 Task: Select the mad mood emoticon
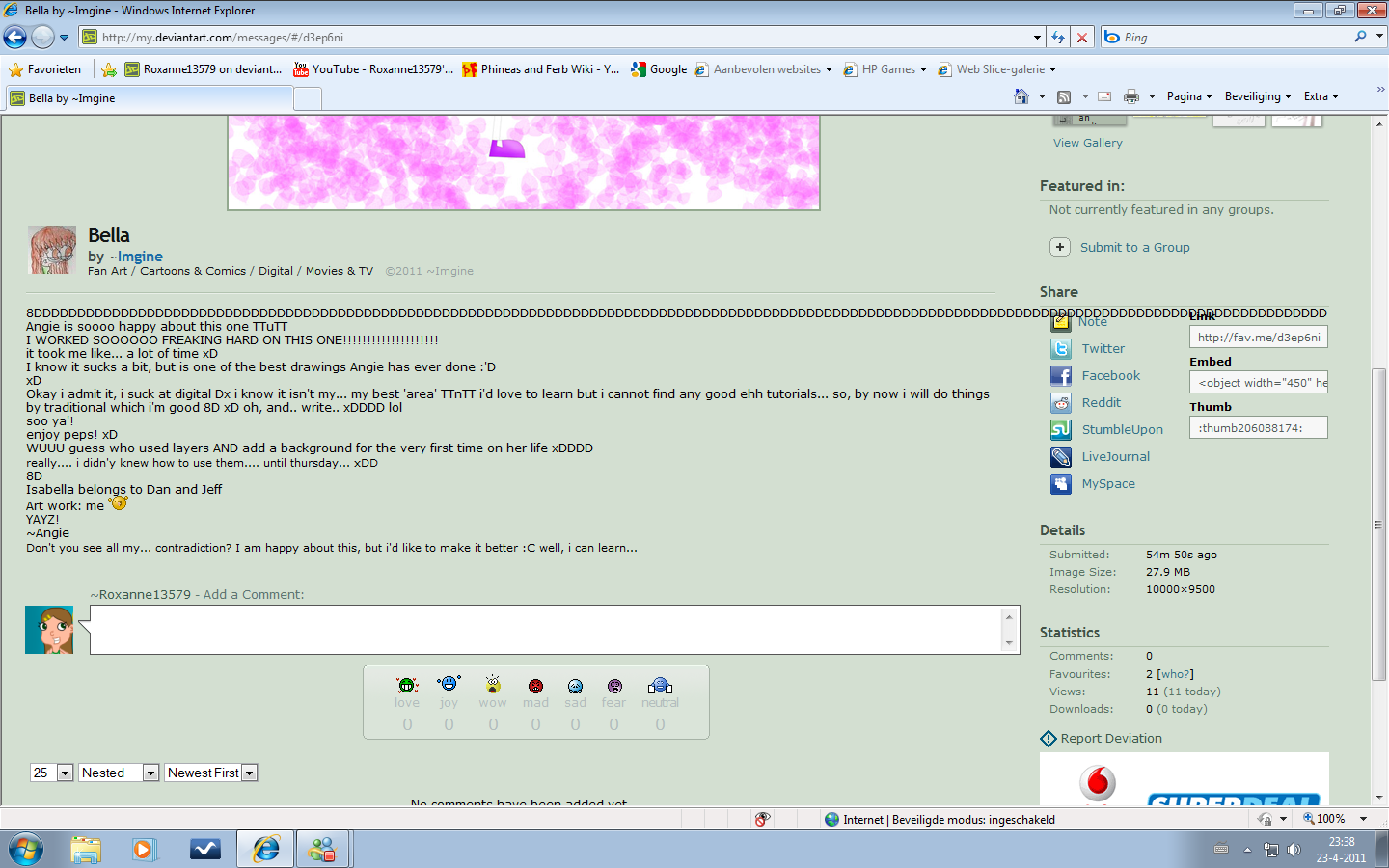click(x=535, y=686)
